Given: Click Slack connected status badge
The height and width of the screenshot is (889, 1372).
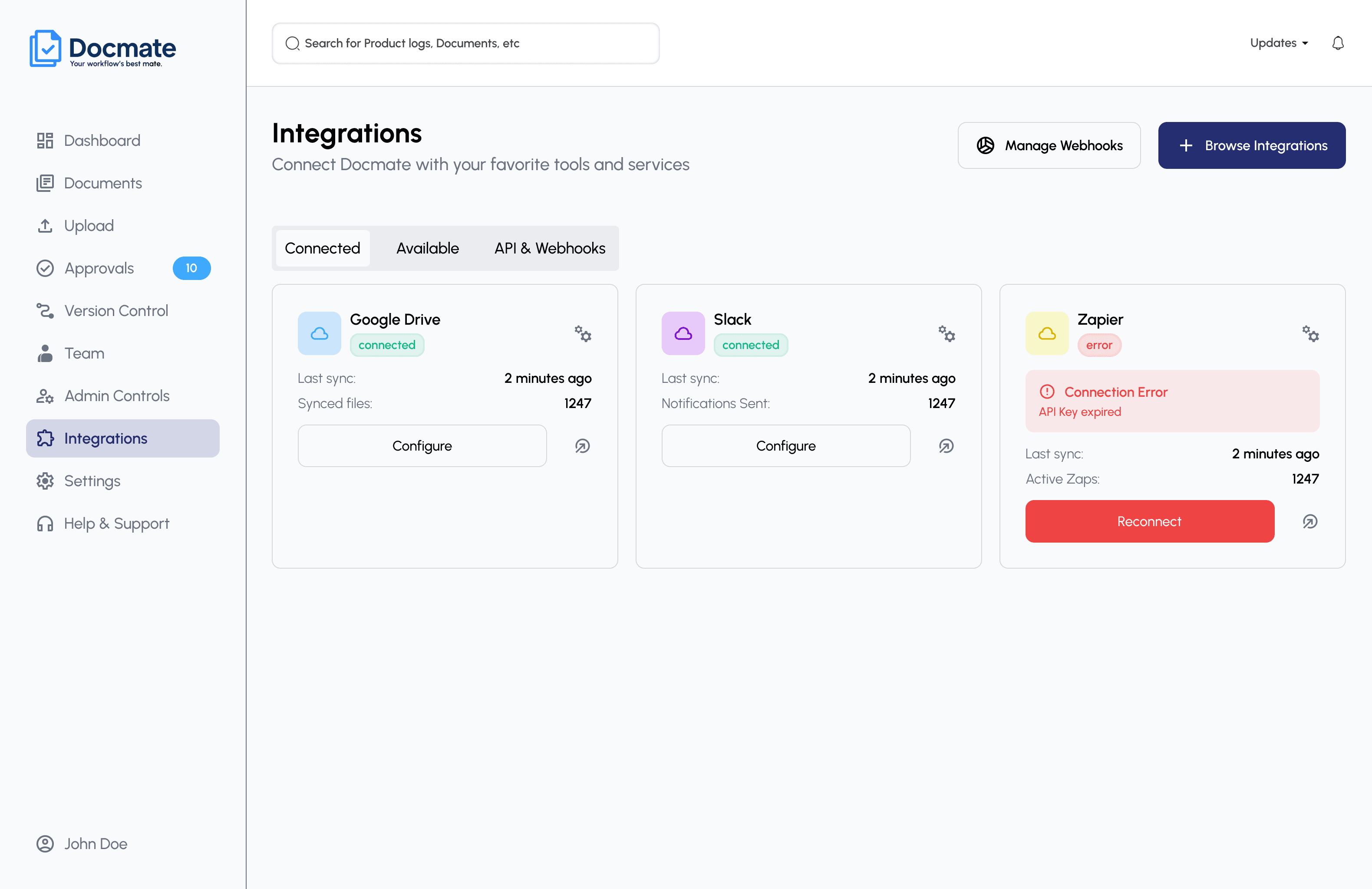Looking at the screenshot, I should click(751, 345).
